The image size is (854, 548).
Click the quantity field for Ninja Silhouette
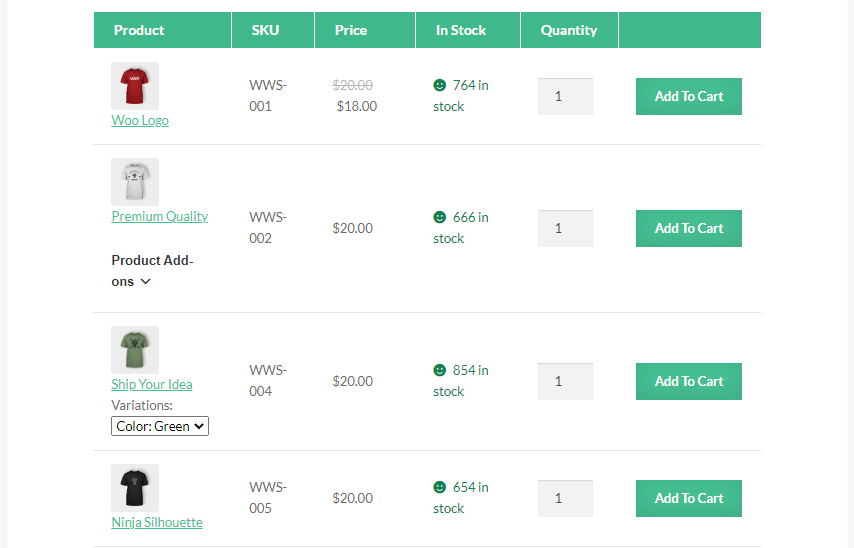[x=565, y=498]
